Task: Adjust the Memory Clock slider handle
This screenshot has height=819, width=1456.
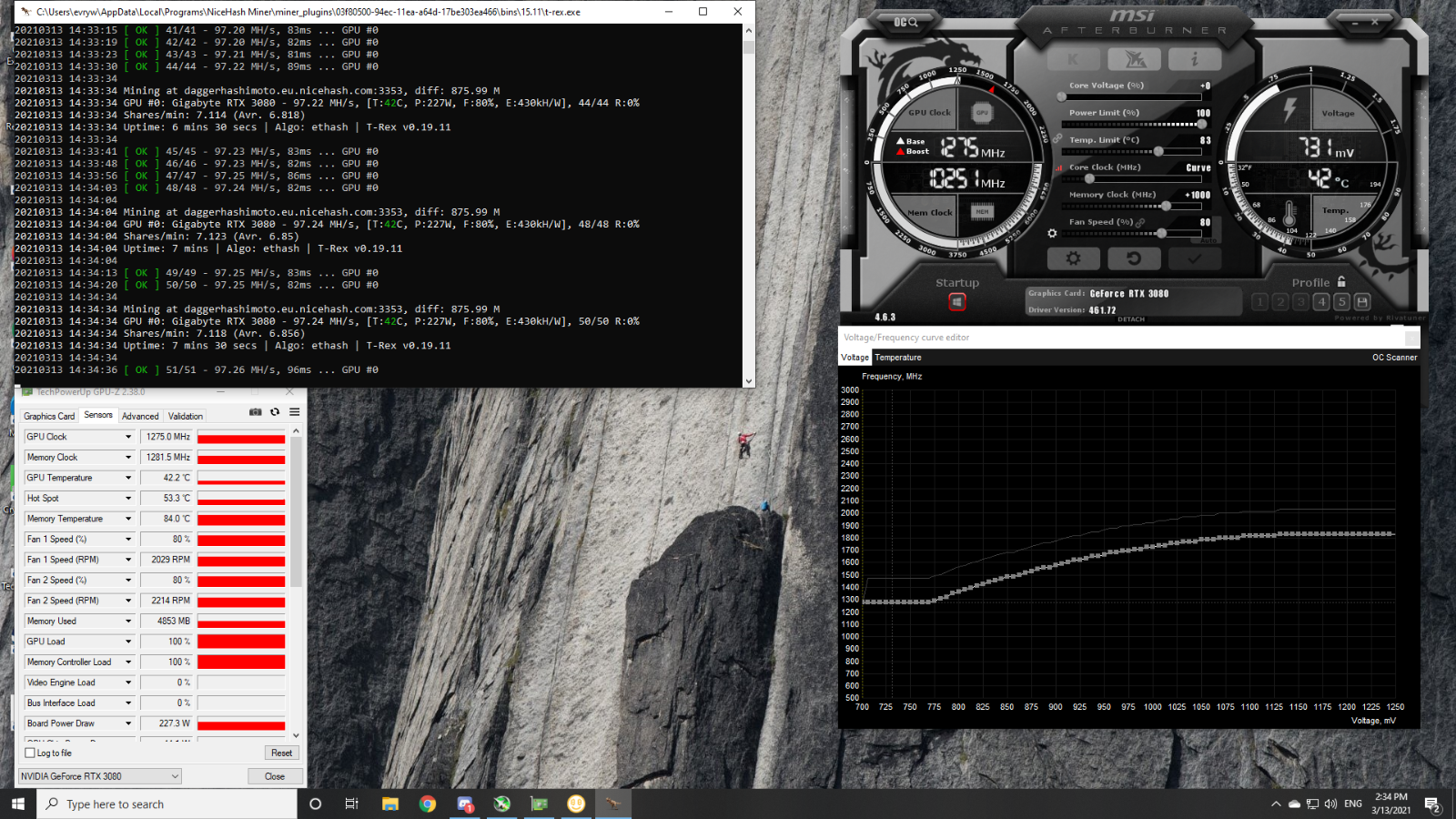Action: [1166, 206]
